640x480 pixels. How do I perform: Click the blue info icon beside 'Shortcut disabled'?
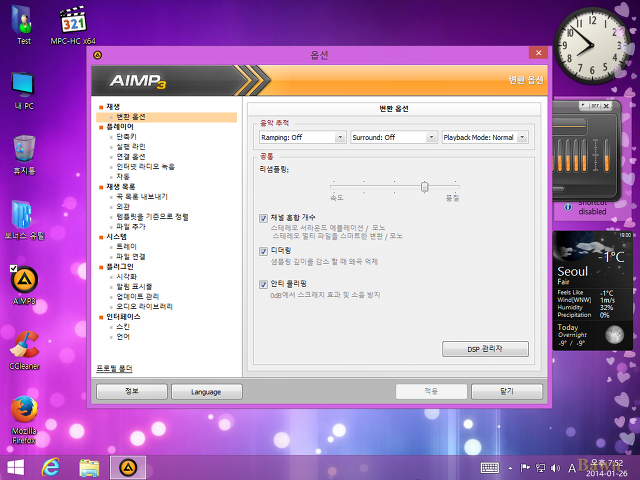click(x=568, y=207)
